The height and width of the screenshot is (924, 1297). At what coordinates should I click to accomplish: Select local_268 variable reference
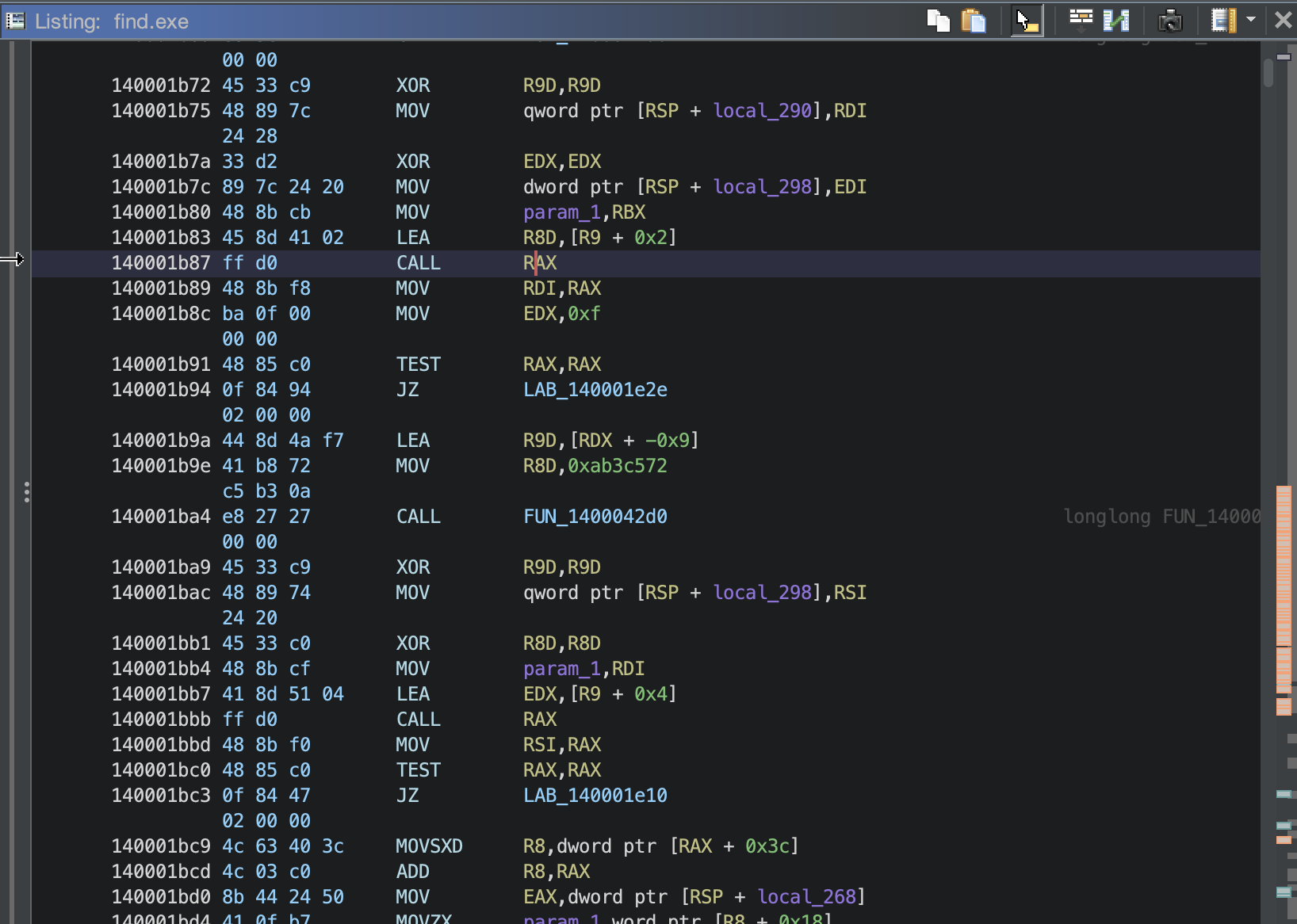click(x=807, y=897)
